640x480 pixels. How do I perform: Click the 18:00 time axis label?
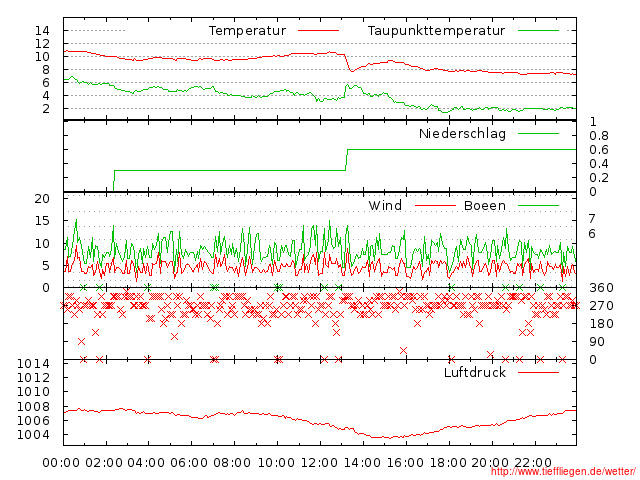[x=447, y=463]
